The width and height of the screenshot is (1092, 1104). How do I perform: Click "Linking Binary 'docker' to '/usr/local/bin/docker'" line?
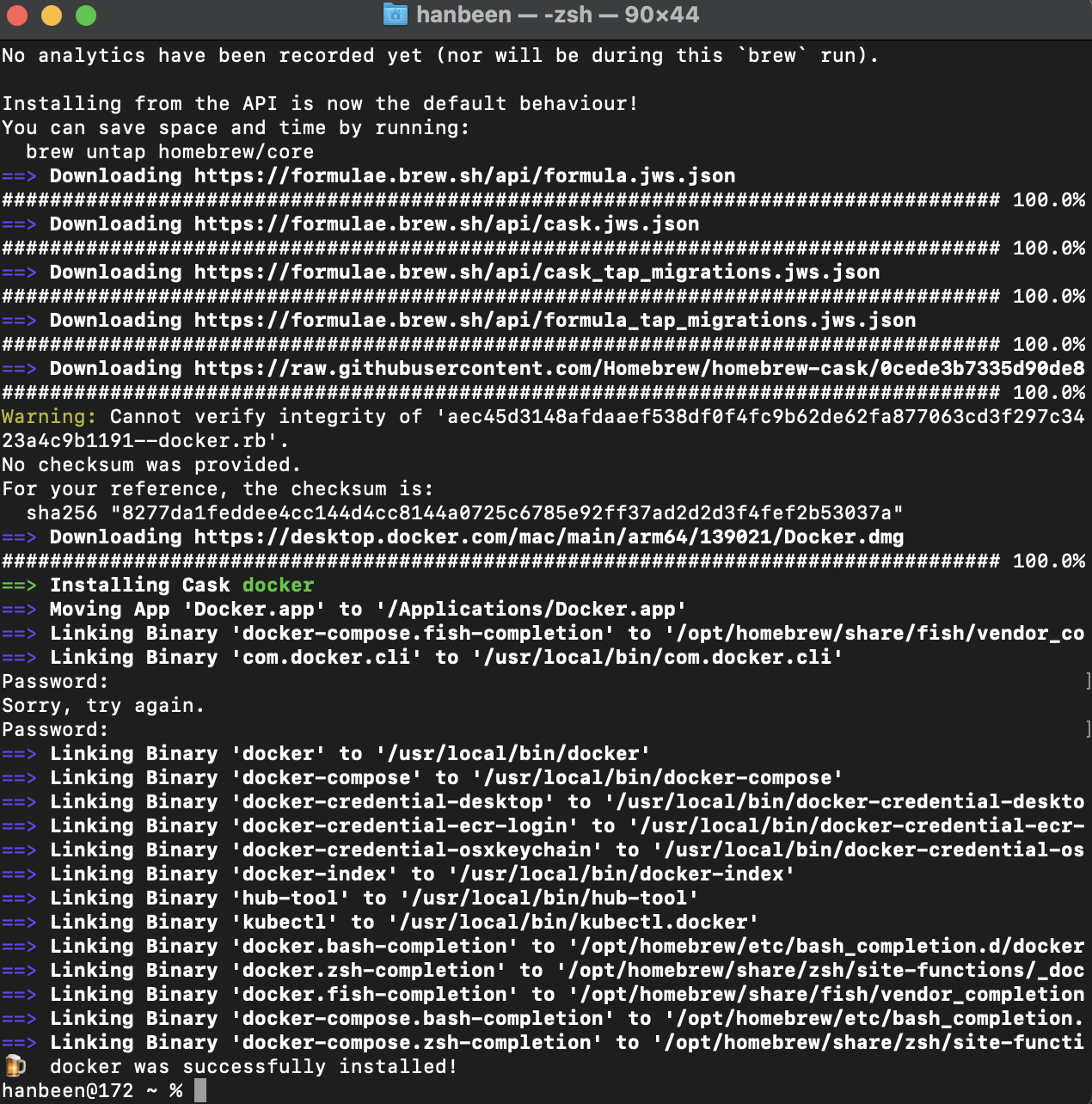point(326,753)
